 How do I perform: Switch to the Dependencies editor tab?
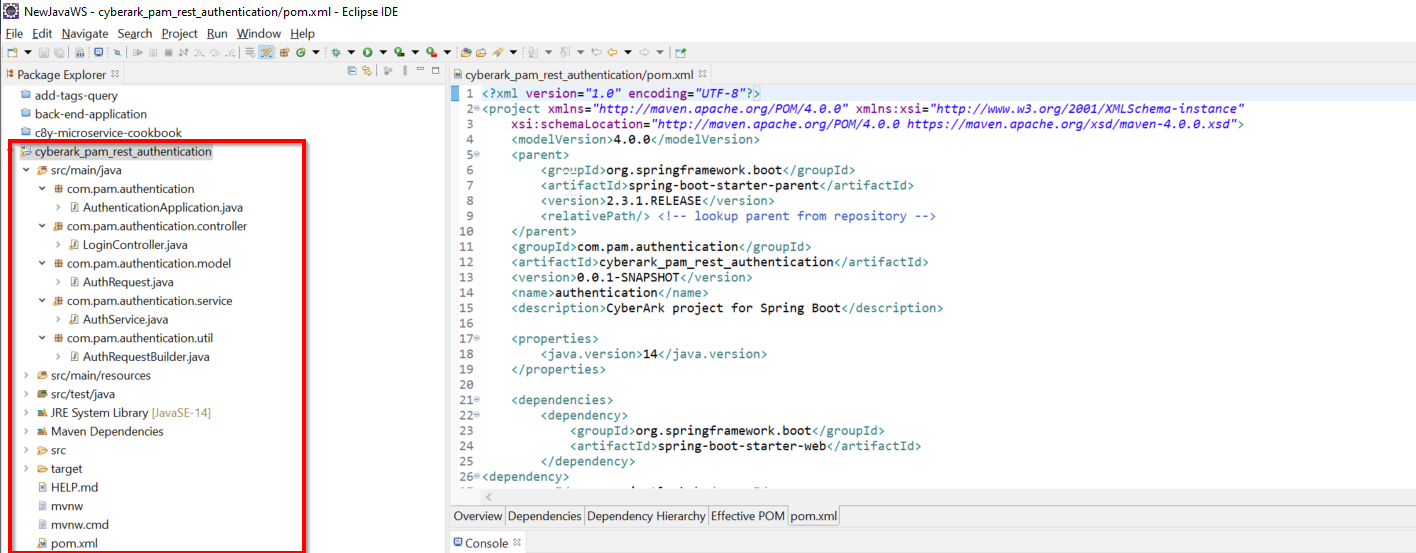tap(544, 516)
